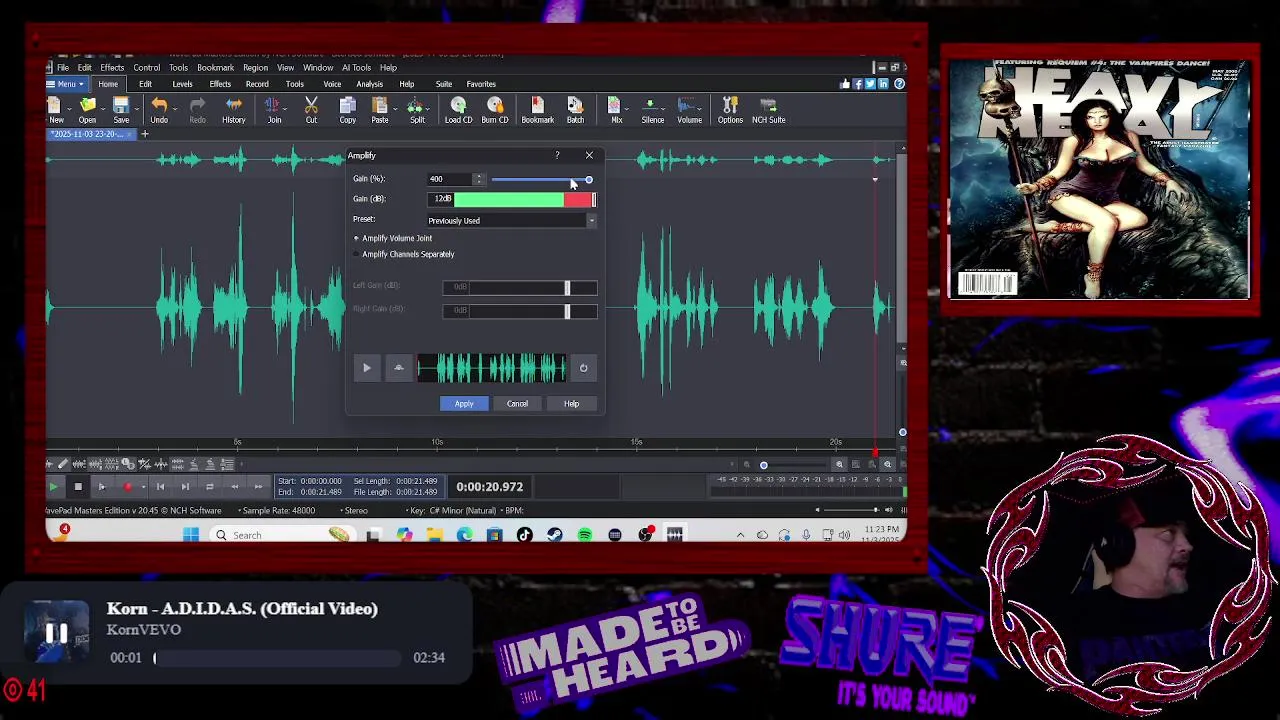
Task: Switch to the Levels ribbon tab
Action: 182,84
